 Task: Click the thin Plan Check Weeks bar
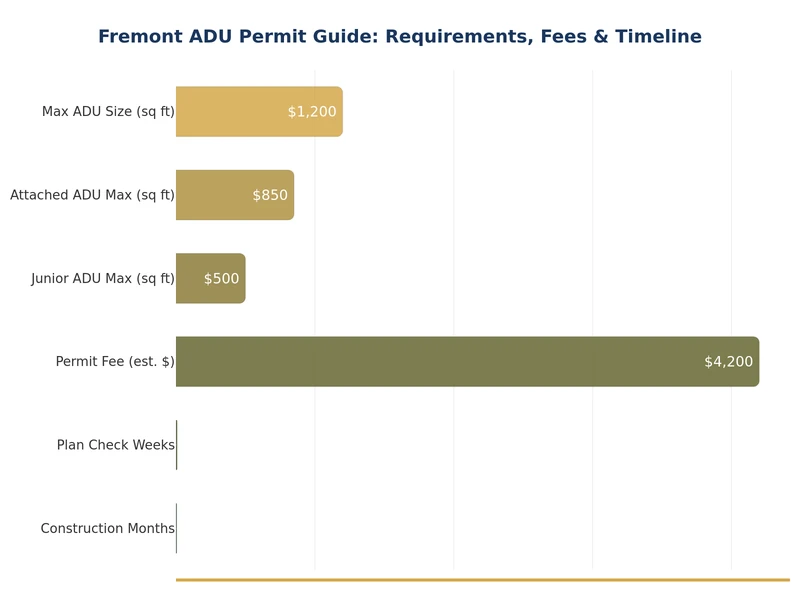coord(177,445)
